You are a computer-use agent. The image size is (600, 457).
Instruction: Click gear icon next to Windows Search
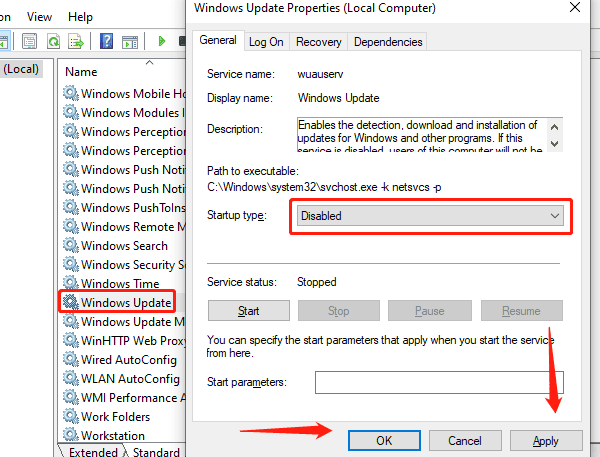70,245
